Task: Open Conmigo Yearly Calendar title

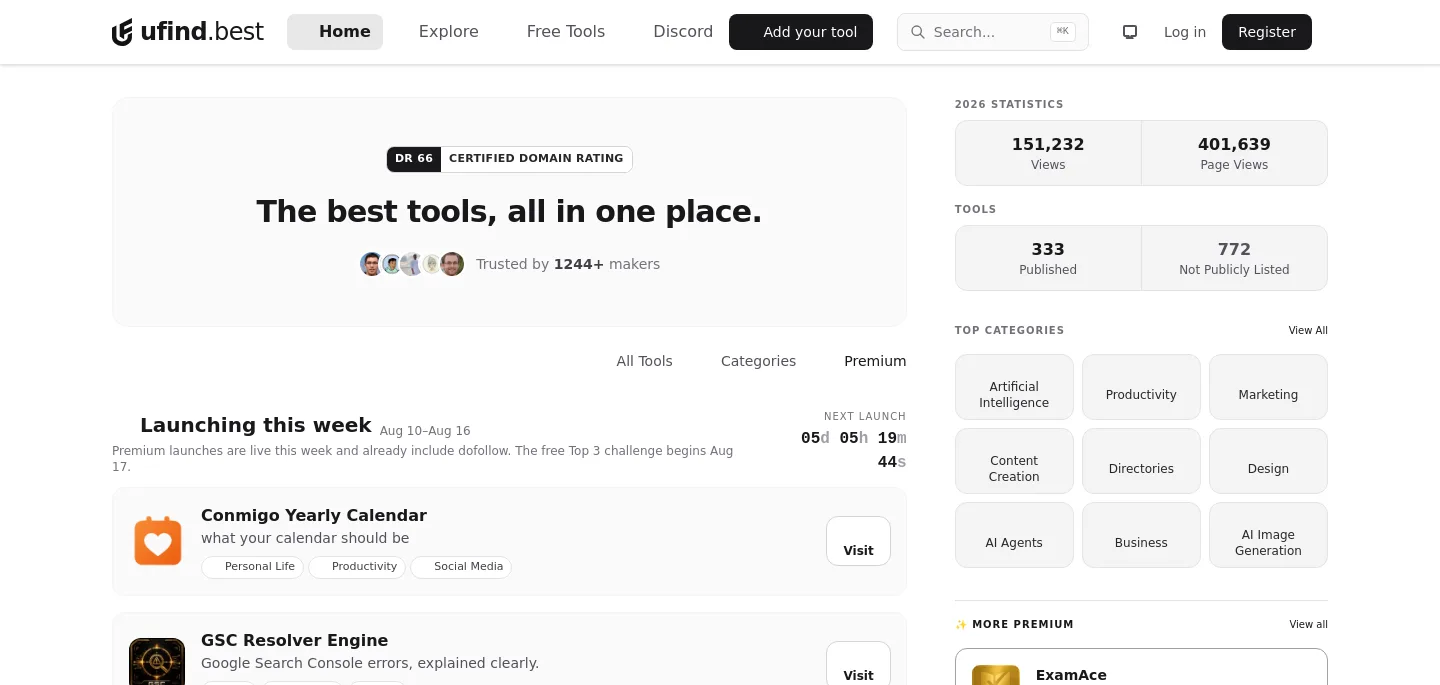Action: tap(314, 516)
